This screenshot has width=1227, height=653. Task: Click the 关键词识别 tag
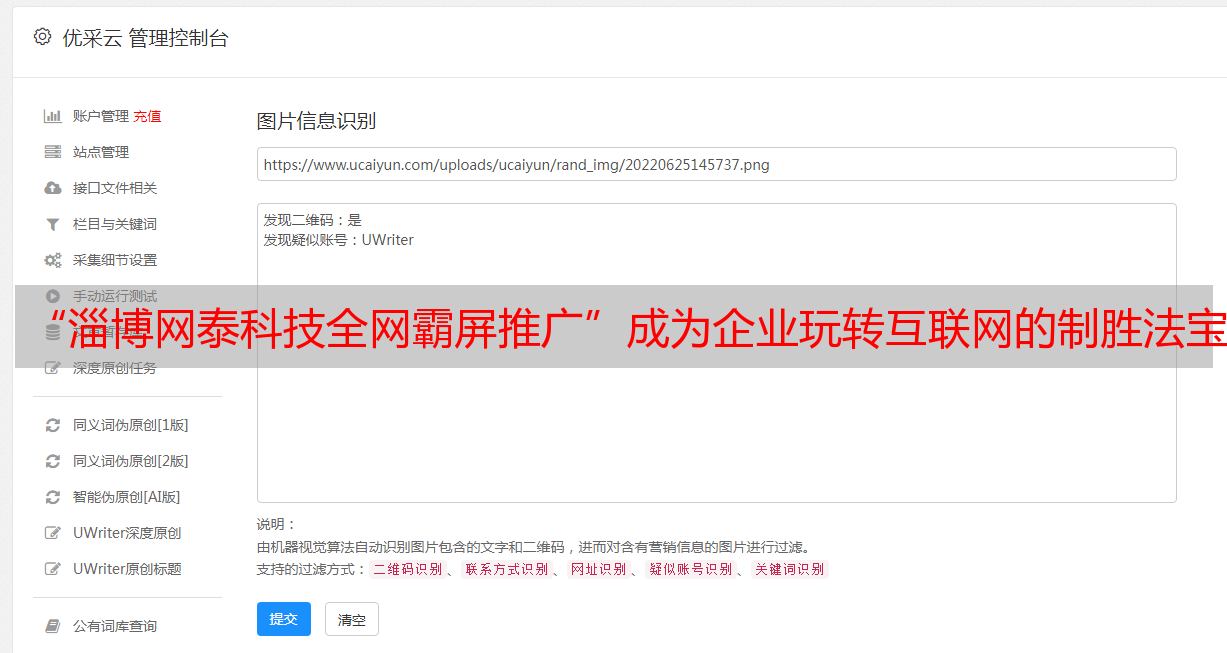[x=789, y=569]
